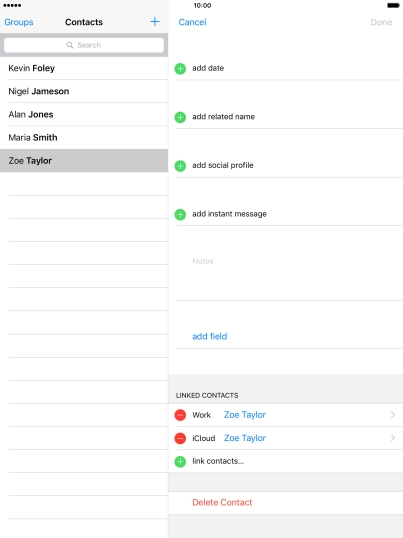Viewport: 403px width, 538px height.
Task: Open the Groups view
Action: click(19, 22)
